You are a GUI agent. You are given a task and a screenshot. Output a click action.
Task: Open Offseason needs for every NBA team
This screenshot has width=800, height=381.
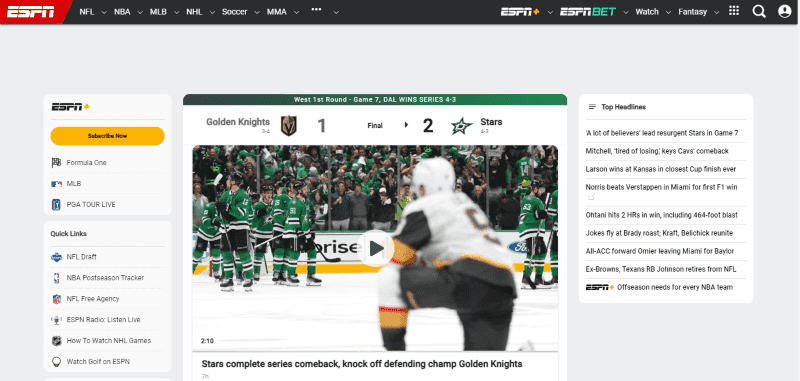click(675, 287)
